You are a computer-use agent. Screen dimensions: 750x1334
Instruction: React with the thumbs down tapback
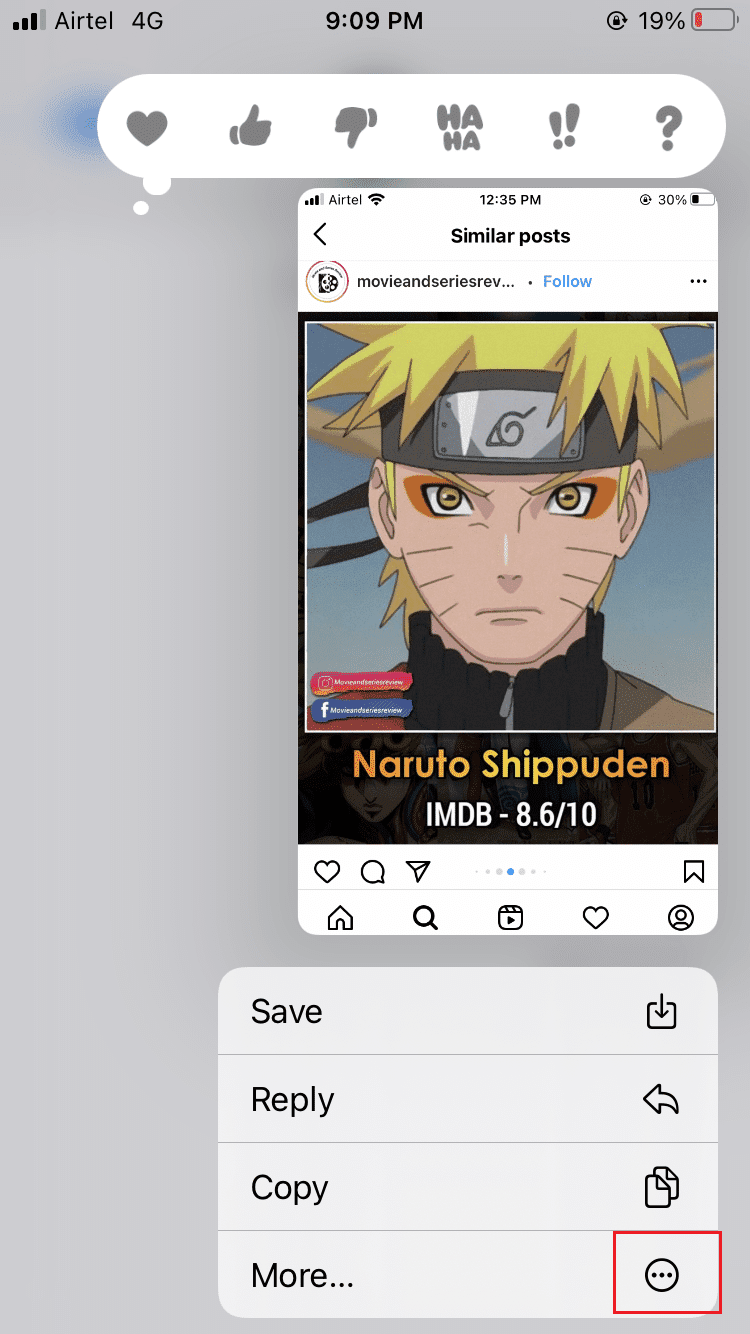click(355, 128)
